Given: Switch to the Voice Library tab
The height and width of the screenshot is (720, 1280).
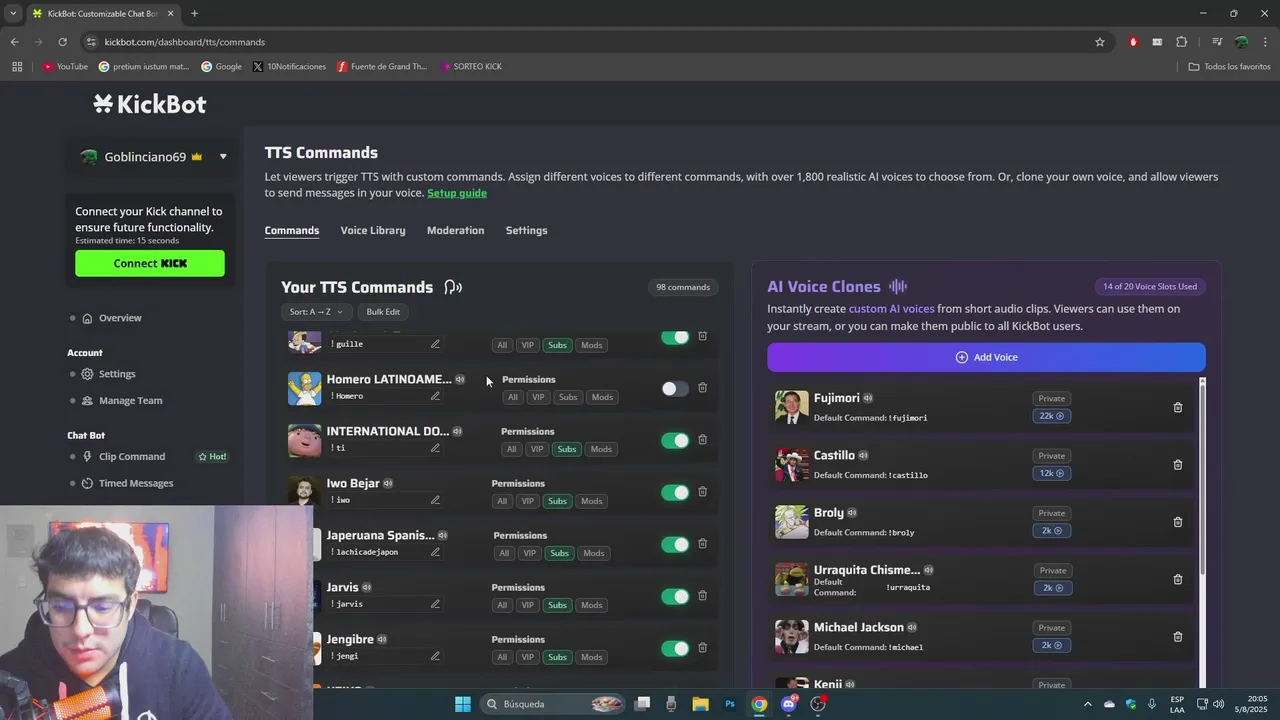Looking at the screenshot, I should 373,230.
